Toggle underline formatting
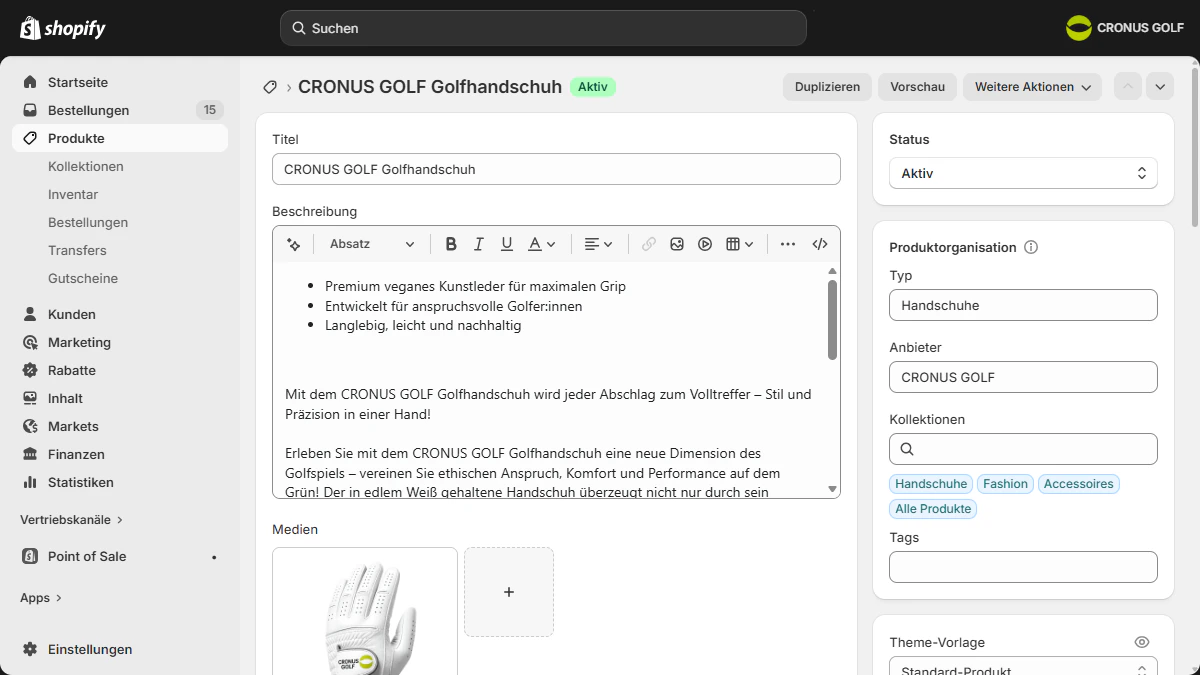 click(x=507, y=244)
